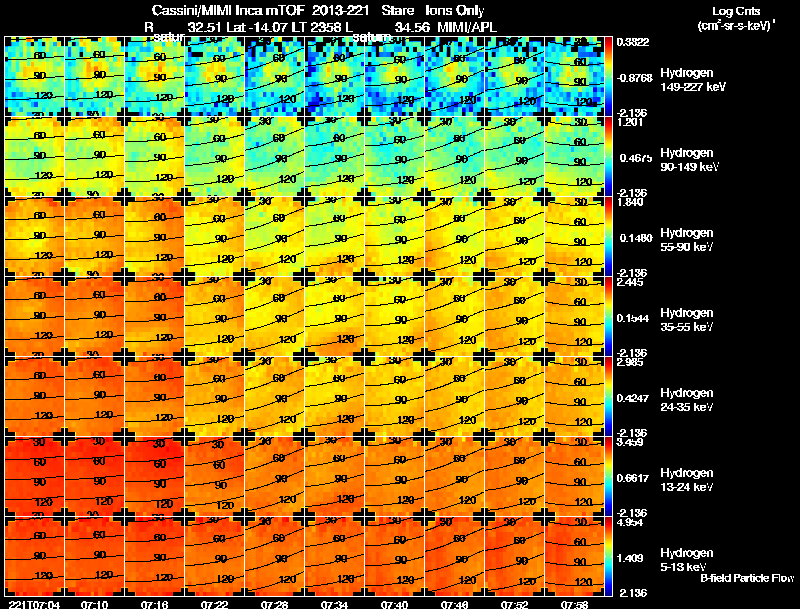Screen dimensions: 800x609
Task: Select the 13-24 keV color scale bar
Action: pos(608,476)
